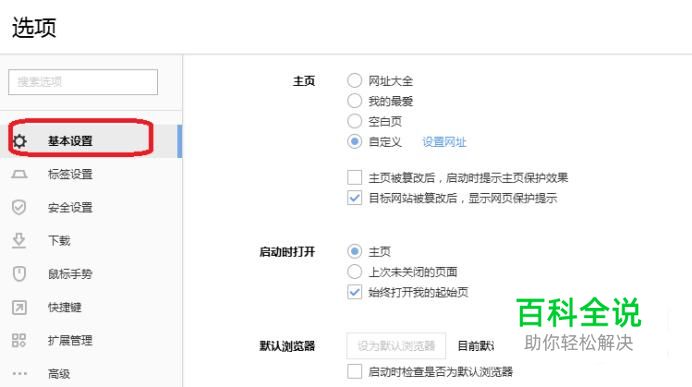Click the shortcut arrow icon beside 快捷键
This screenshot has height=387, width=692.
coord(19,307)
